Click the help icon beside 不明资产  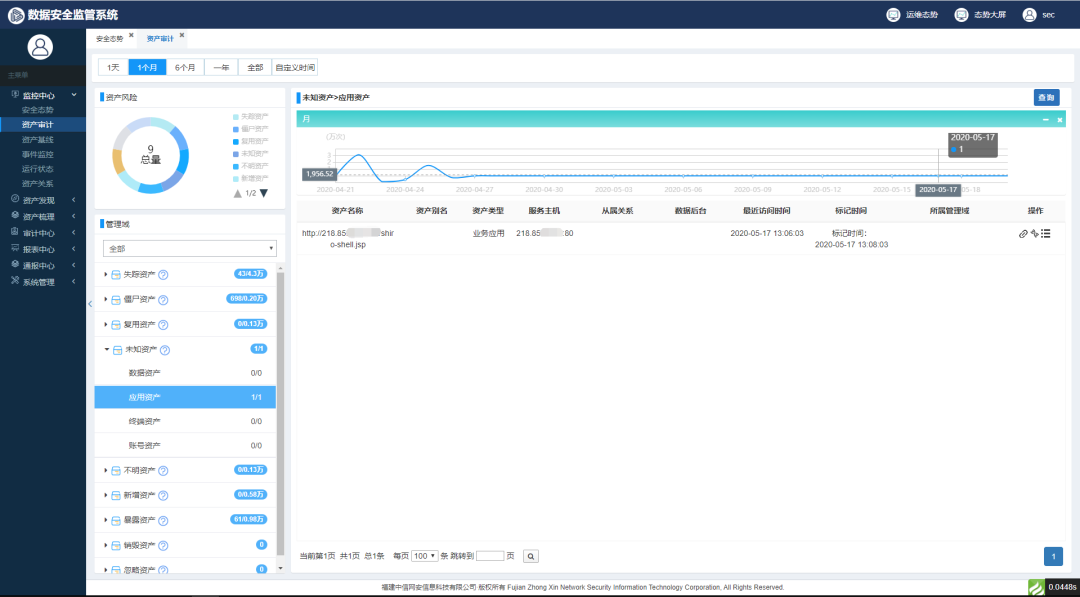click(163, 471)
